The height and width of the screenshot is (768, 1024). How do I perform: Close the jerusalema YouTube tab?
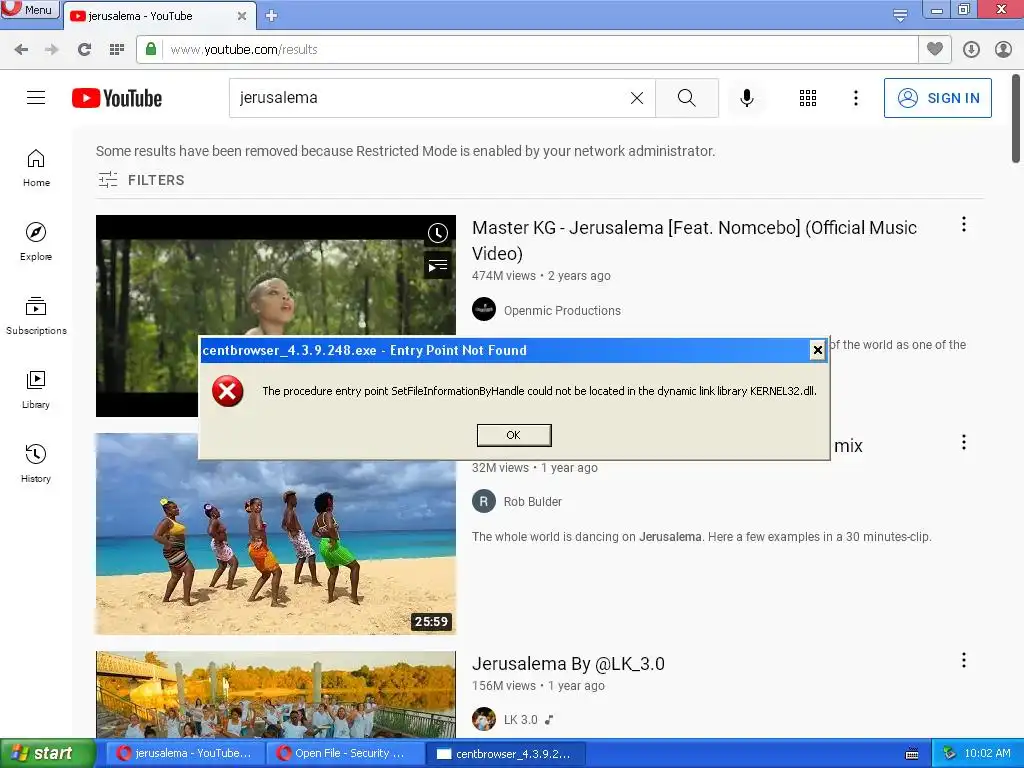point(242,16)
